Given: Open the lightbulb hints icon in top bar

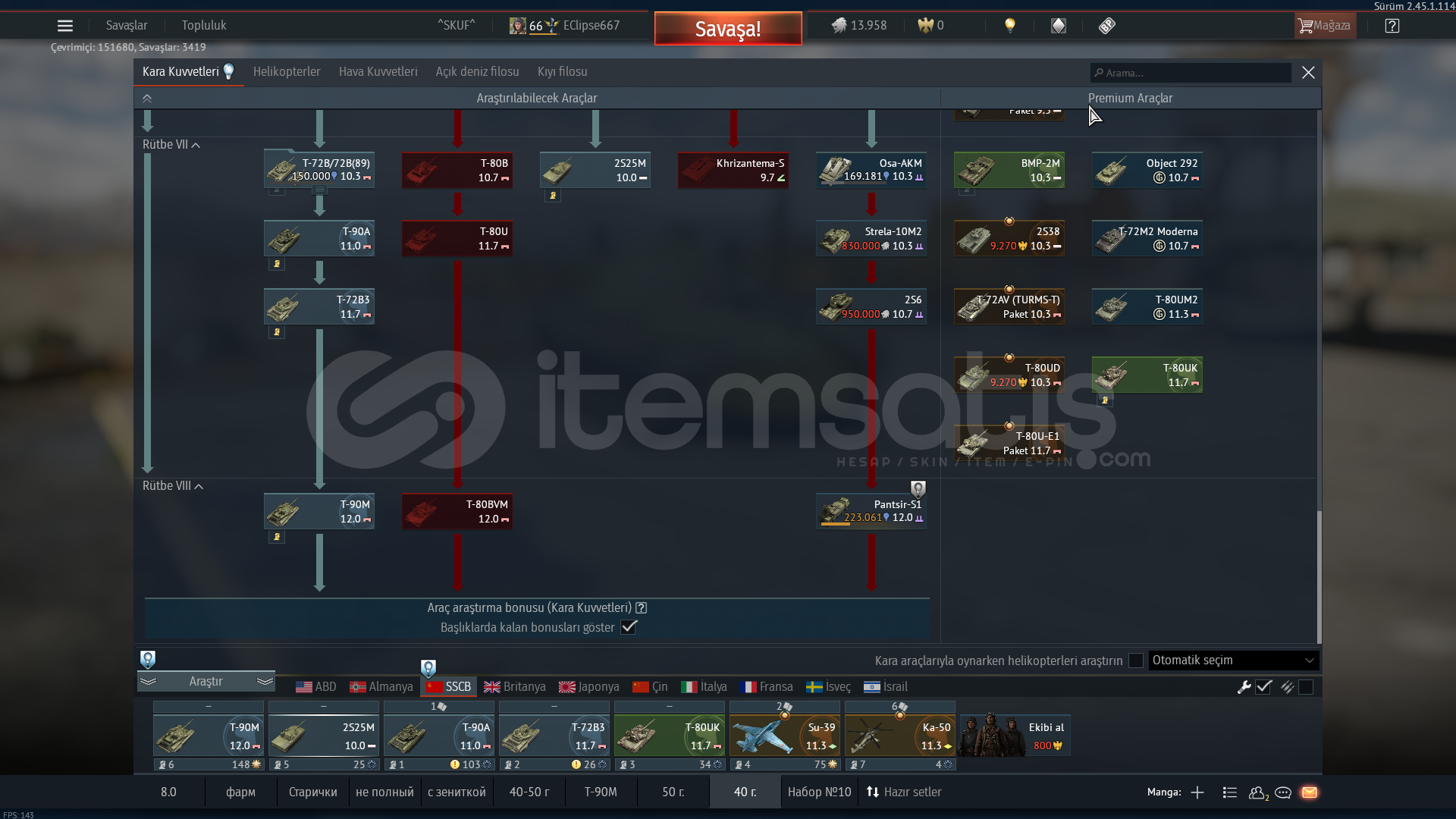Looking at the screenshot, I should 1009,26.
